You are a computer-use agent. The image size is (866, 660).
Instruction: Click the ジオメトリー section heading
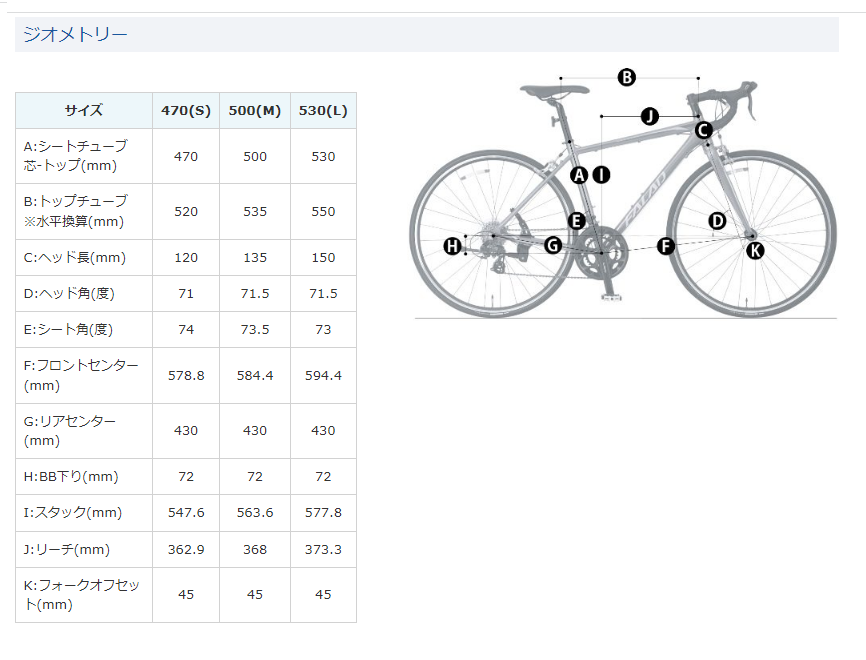tap(75, 35)
